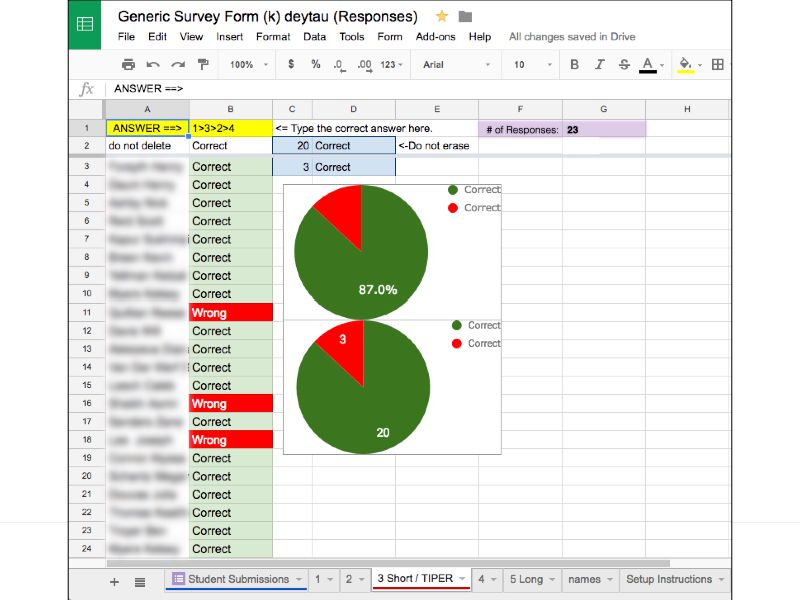Screen dimensions: 800x600
Task: Open the move to folder icon
Action: point(465,17)
